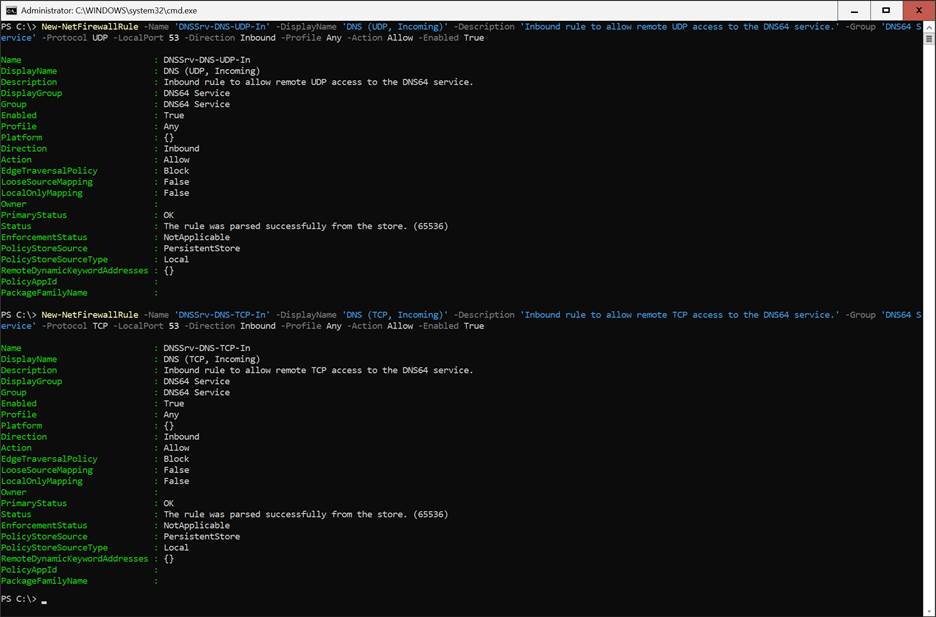The width and height of the screenshot is (936, 617).
Task: Open the cmd.exe system menu icon
Action: pyautogui.click(x=11, y=10)
